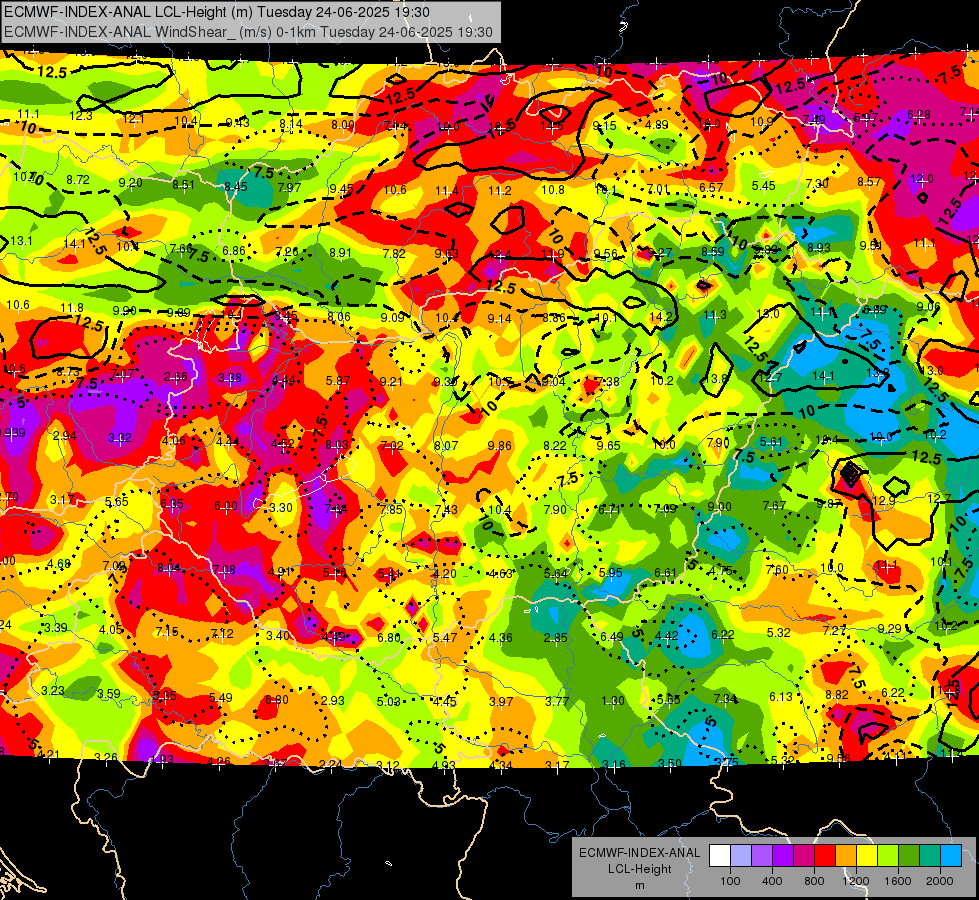Click the teal legend swatch

click(930, 856)
